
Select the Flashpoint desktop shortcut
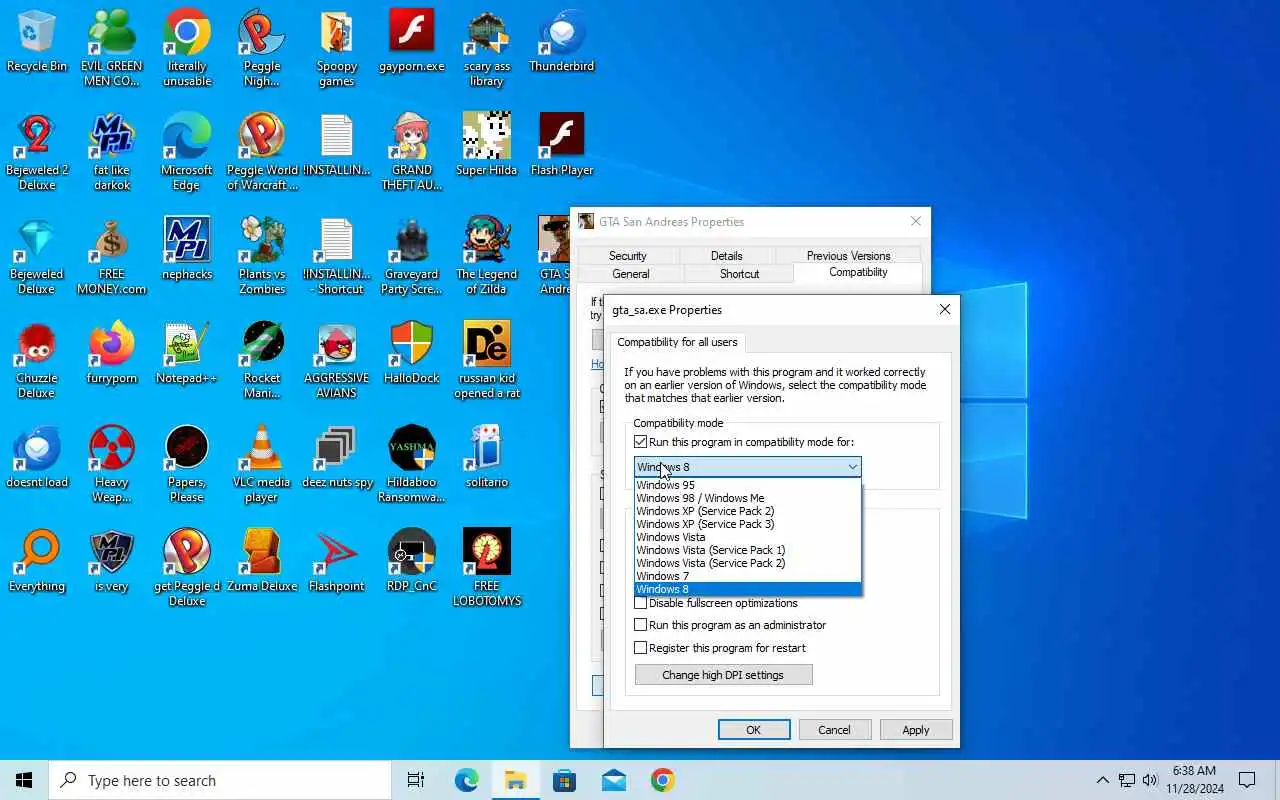point(337,561)
